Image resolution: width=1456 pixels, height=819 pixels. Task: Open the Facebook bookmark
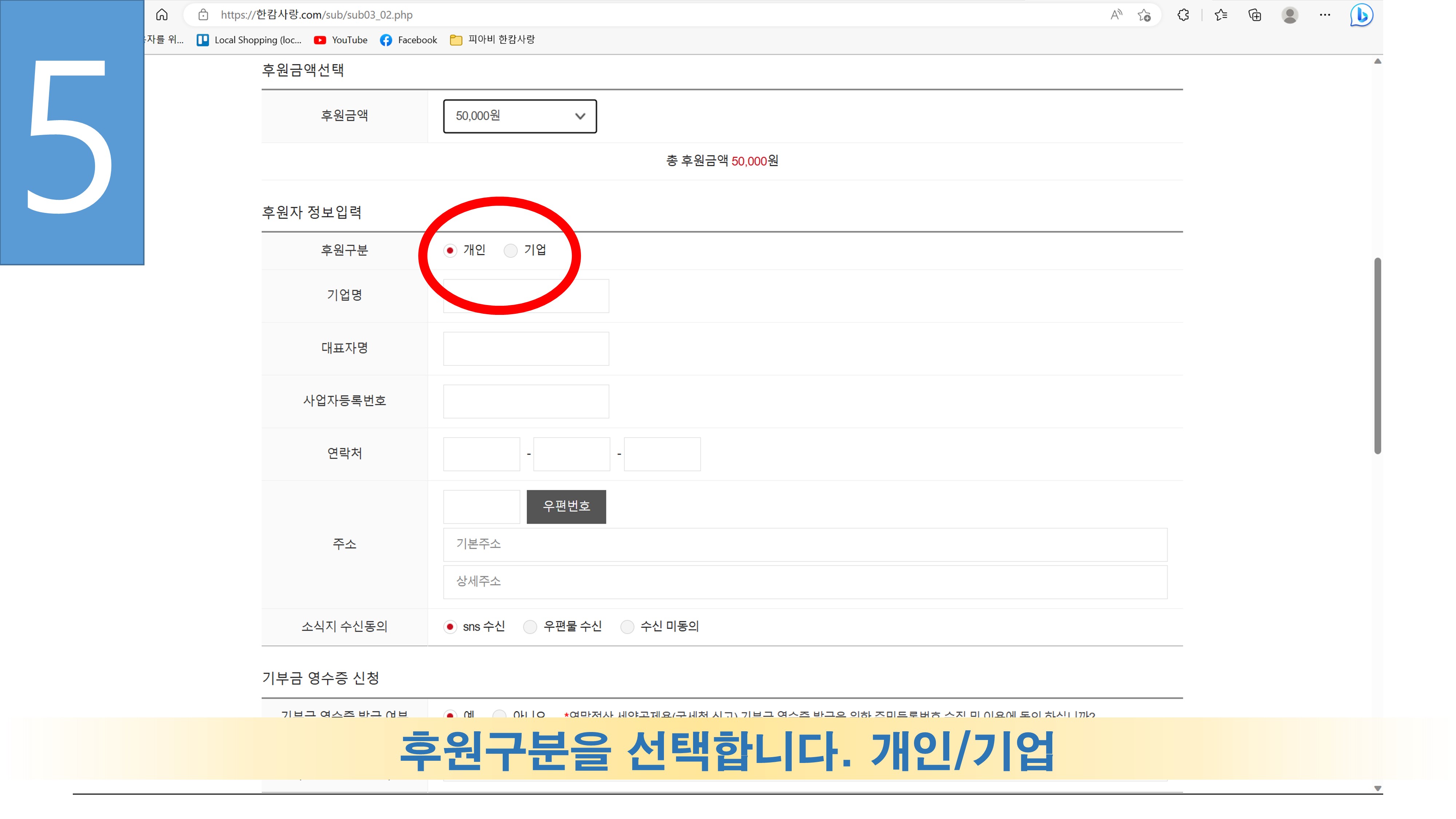click(x=408, y=40)
